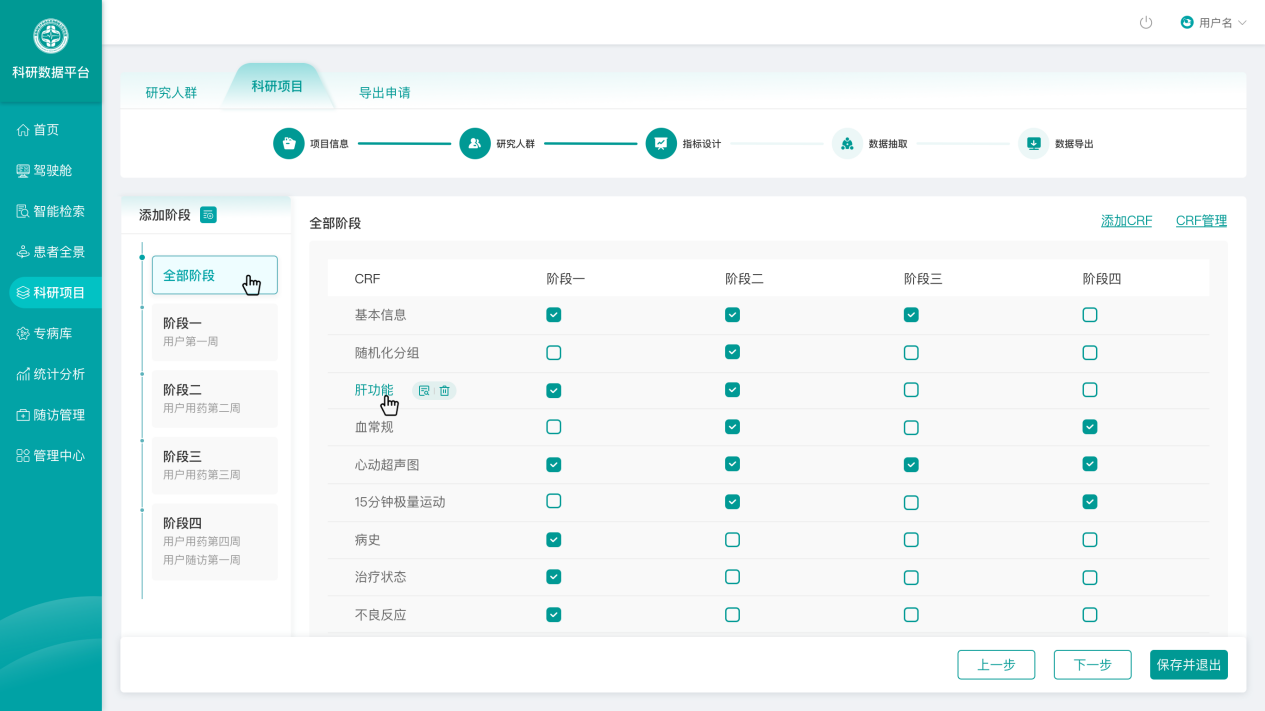Uncheck 基本信息 for 阶段一
The height and width of the screenshot is (711, 1265).
(x=554, y=315)
